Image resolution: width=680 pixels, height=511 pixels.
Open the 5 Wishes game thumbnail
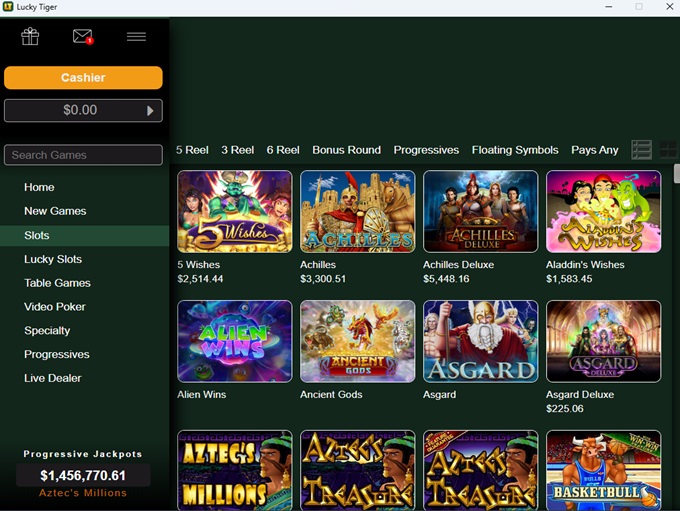click(235, 212)
